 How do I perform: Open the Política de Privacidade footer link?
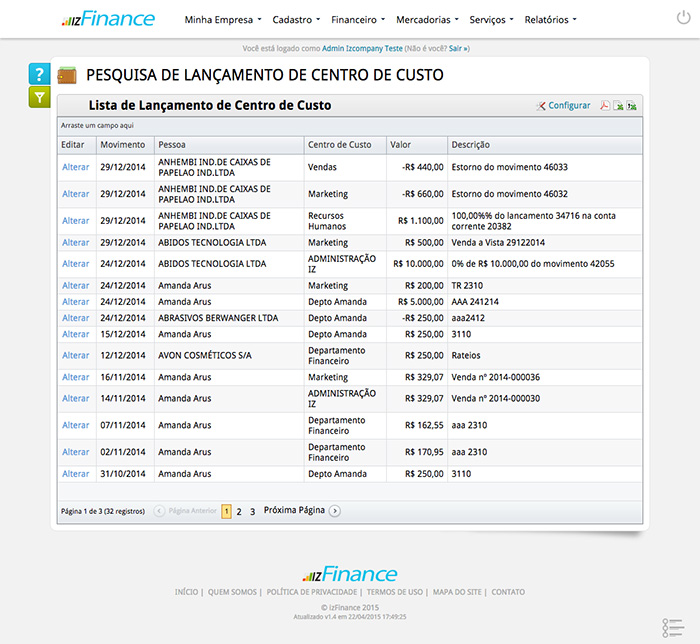click(313, 592)
